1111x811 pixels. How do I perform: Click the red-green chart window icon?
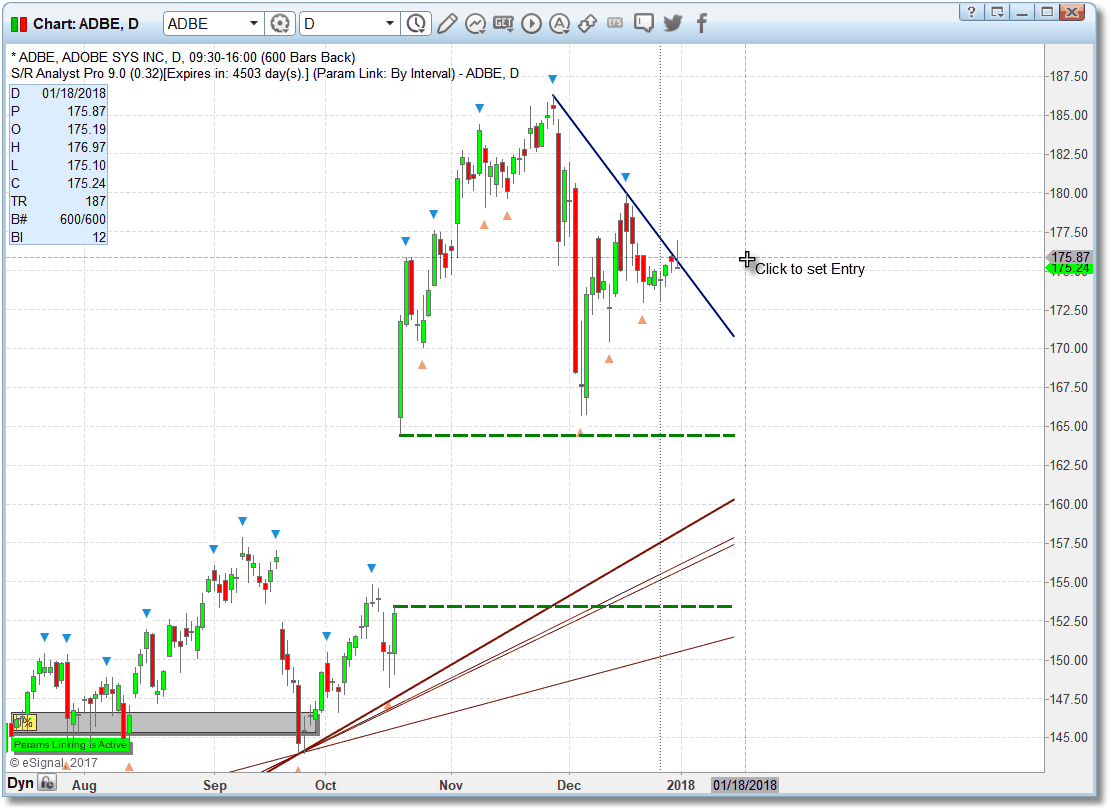pyautogui.click(x=18, y=24)
